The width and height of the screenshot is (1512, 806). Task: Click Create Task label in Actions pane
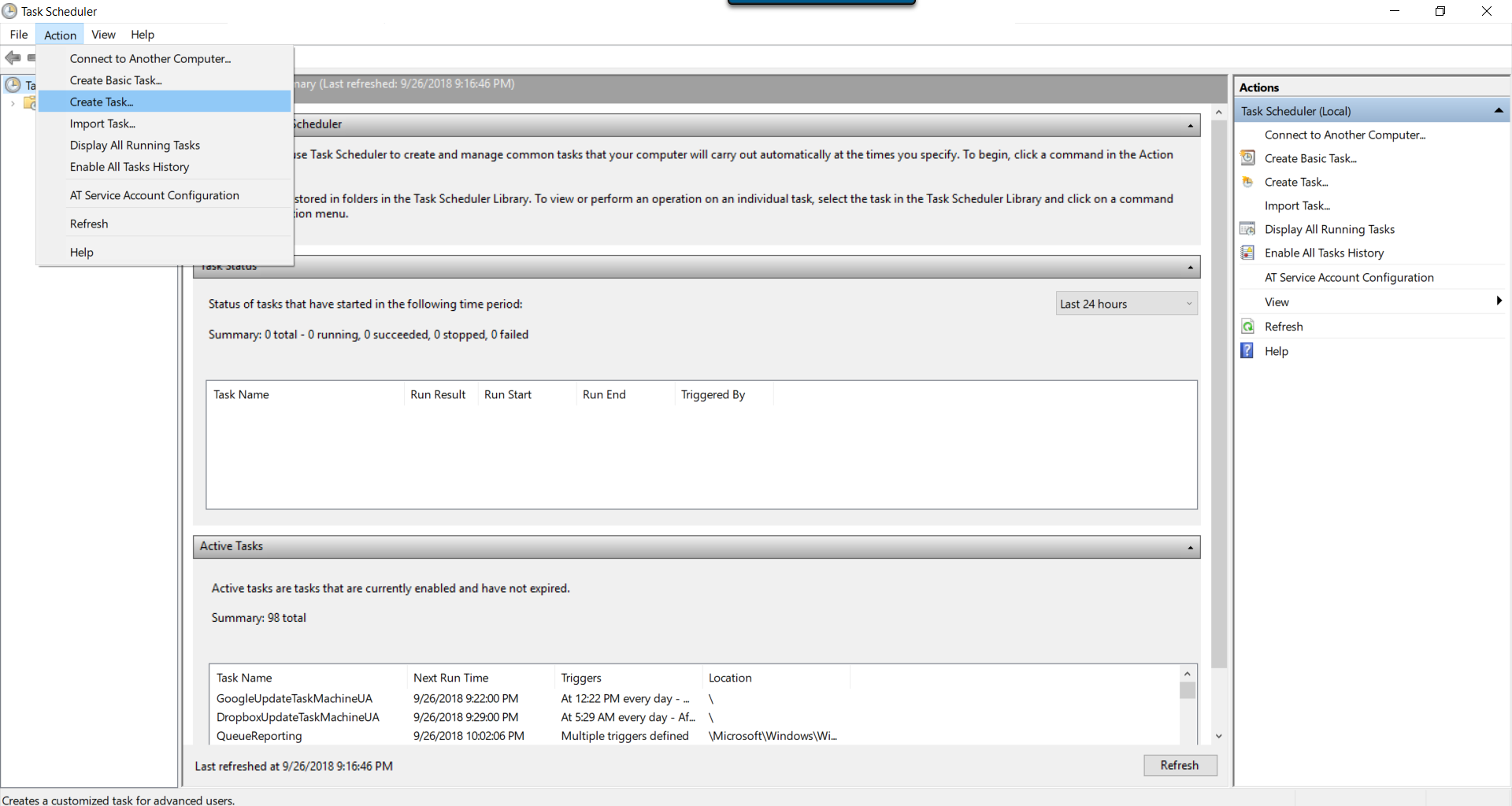1296,182
